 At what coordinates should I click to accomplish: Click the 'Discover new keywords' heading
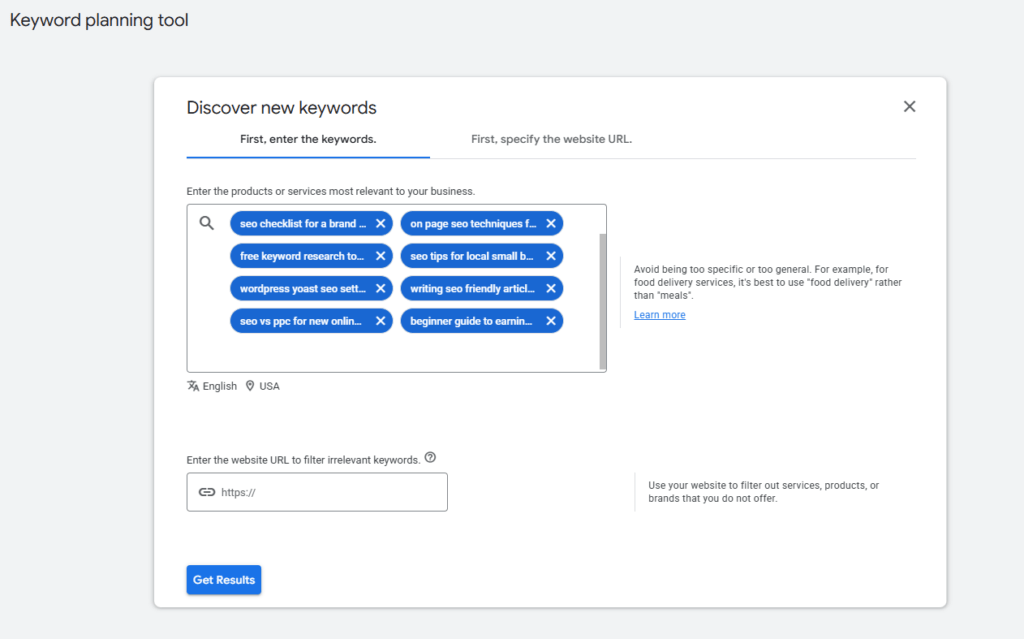pyautogui.click(x=281, y=107)
